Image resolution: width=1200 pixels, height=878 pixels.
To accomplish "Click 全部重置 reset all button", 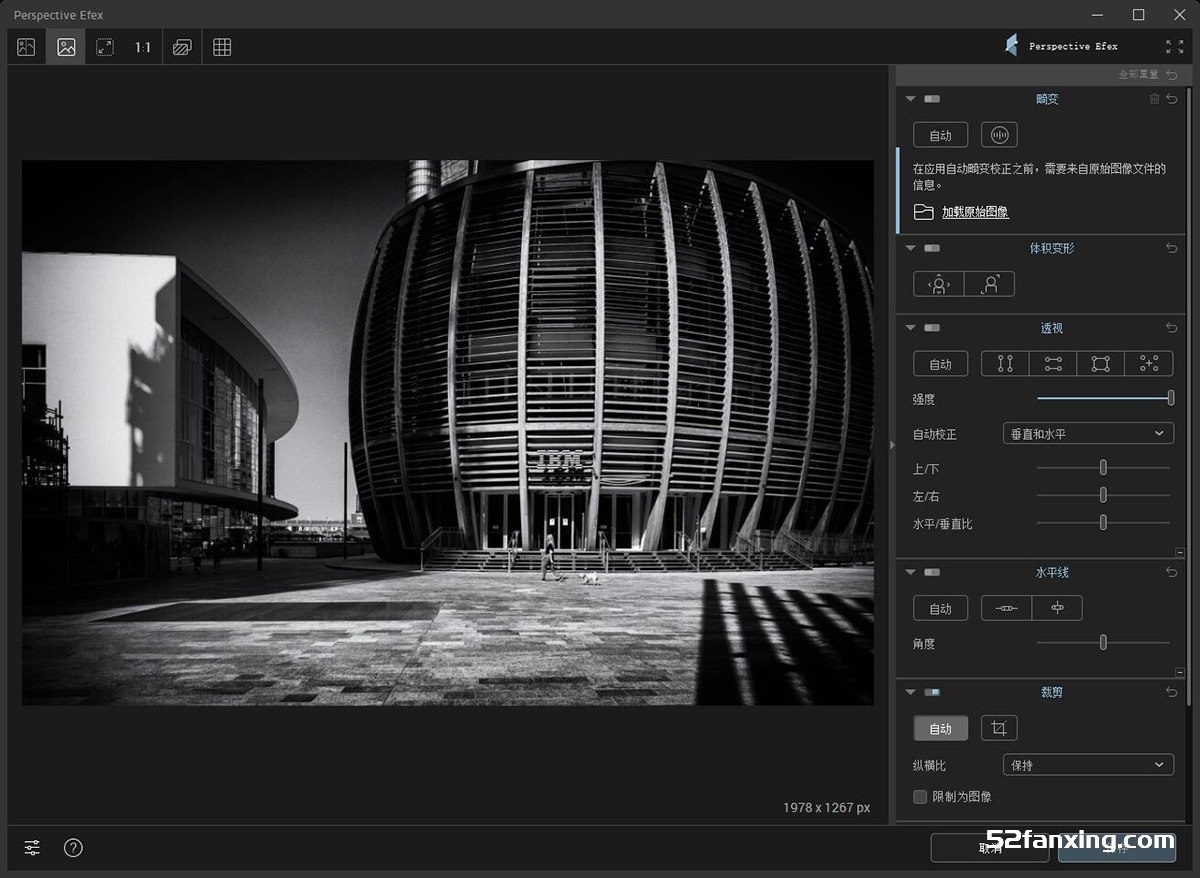I will pyautogui.click(x=1147, y=75).
